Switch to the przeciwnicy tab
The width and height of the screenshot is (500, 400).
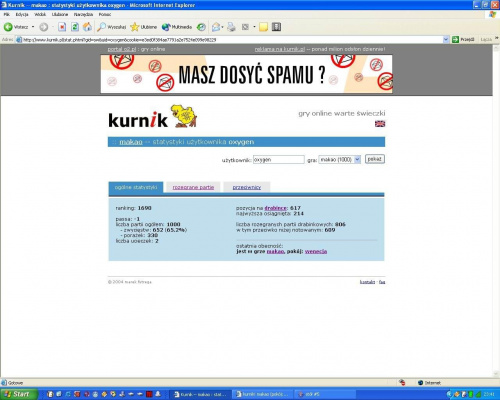pos(247,187)
